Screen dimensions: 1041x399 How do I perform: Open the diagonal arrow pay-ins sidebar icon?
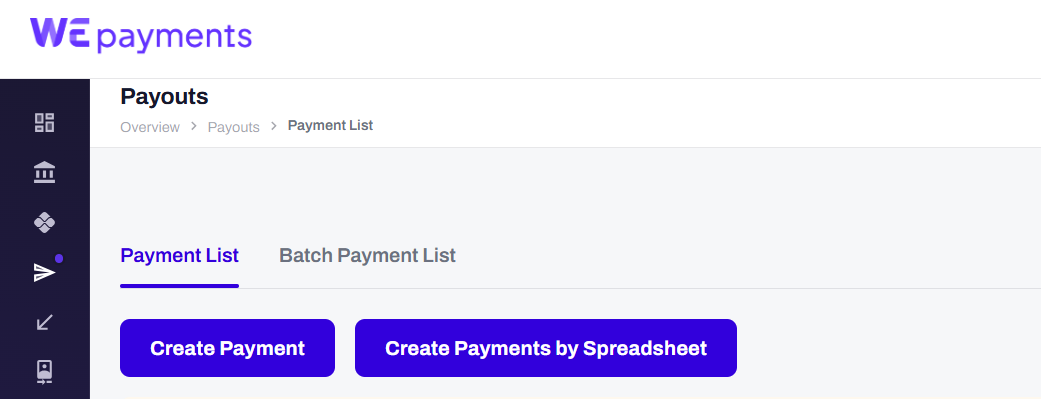44,323
